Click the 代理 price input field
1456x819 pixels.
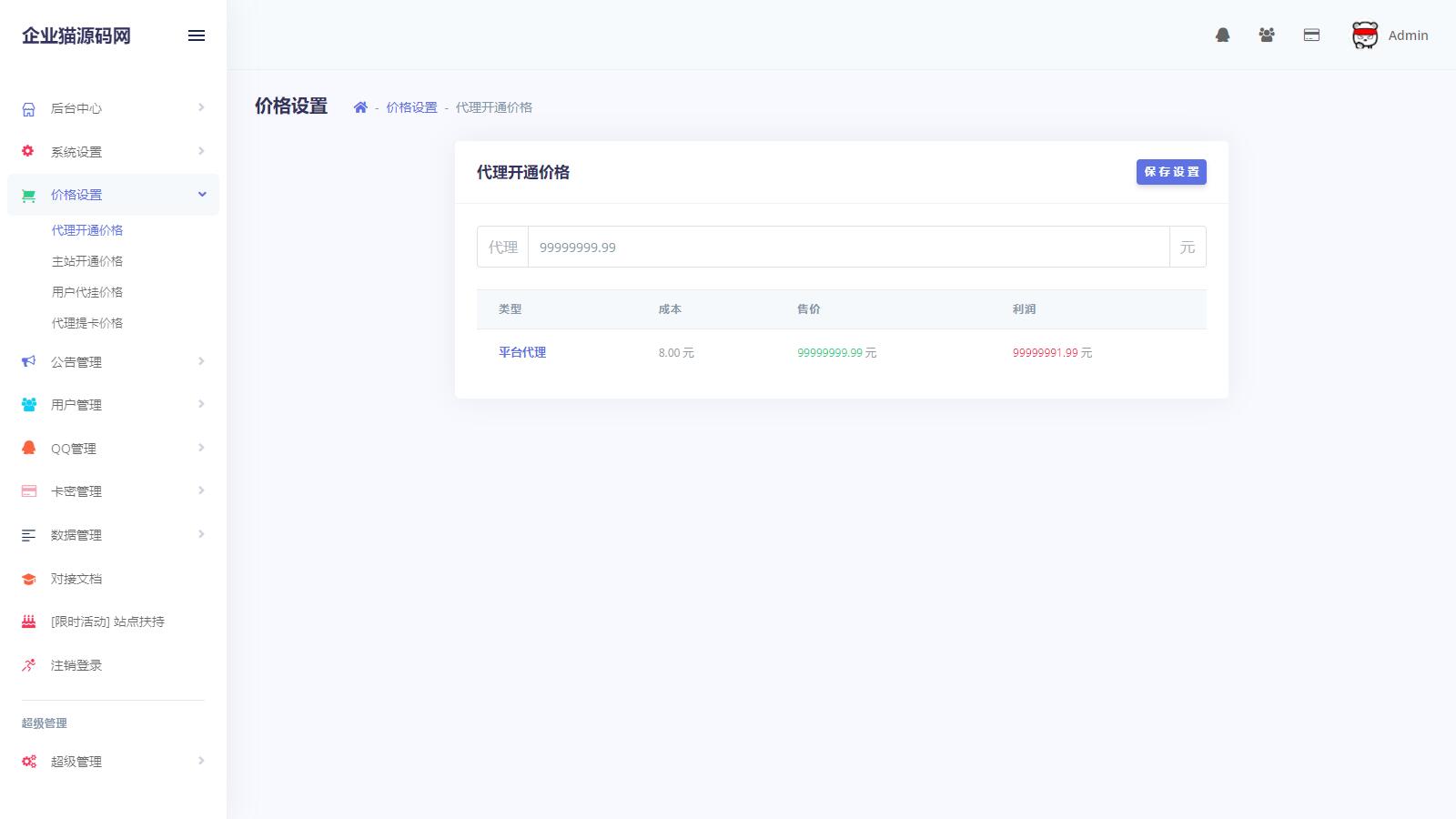(x=847, y=248)
